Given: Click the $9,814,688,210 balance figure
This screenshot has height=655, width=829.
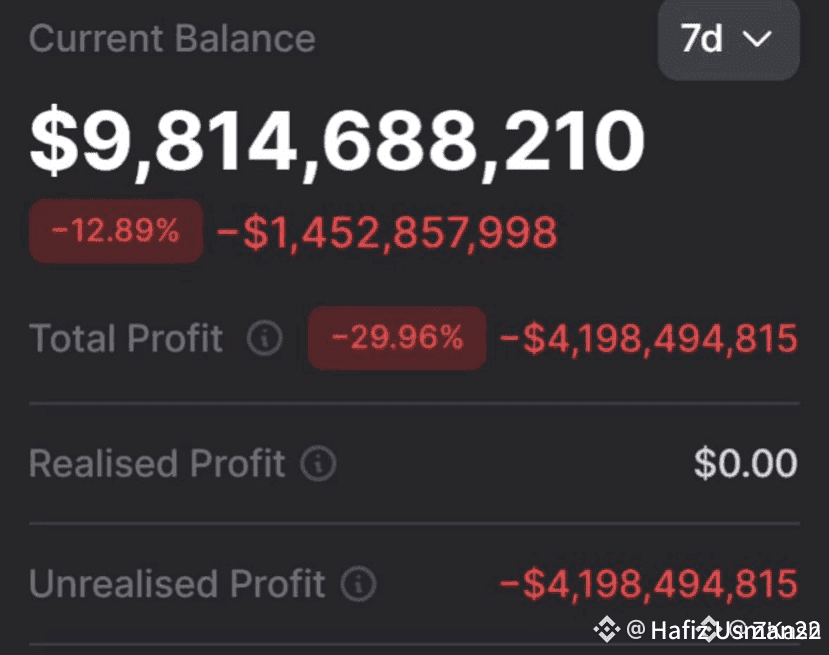Looking at the screenshot, I should click(337, 142).
